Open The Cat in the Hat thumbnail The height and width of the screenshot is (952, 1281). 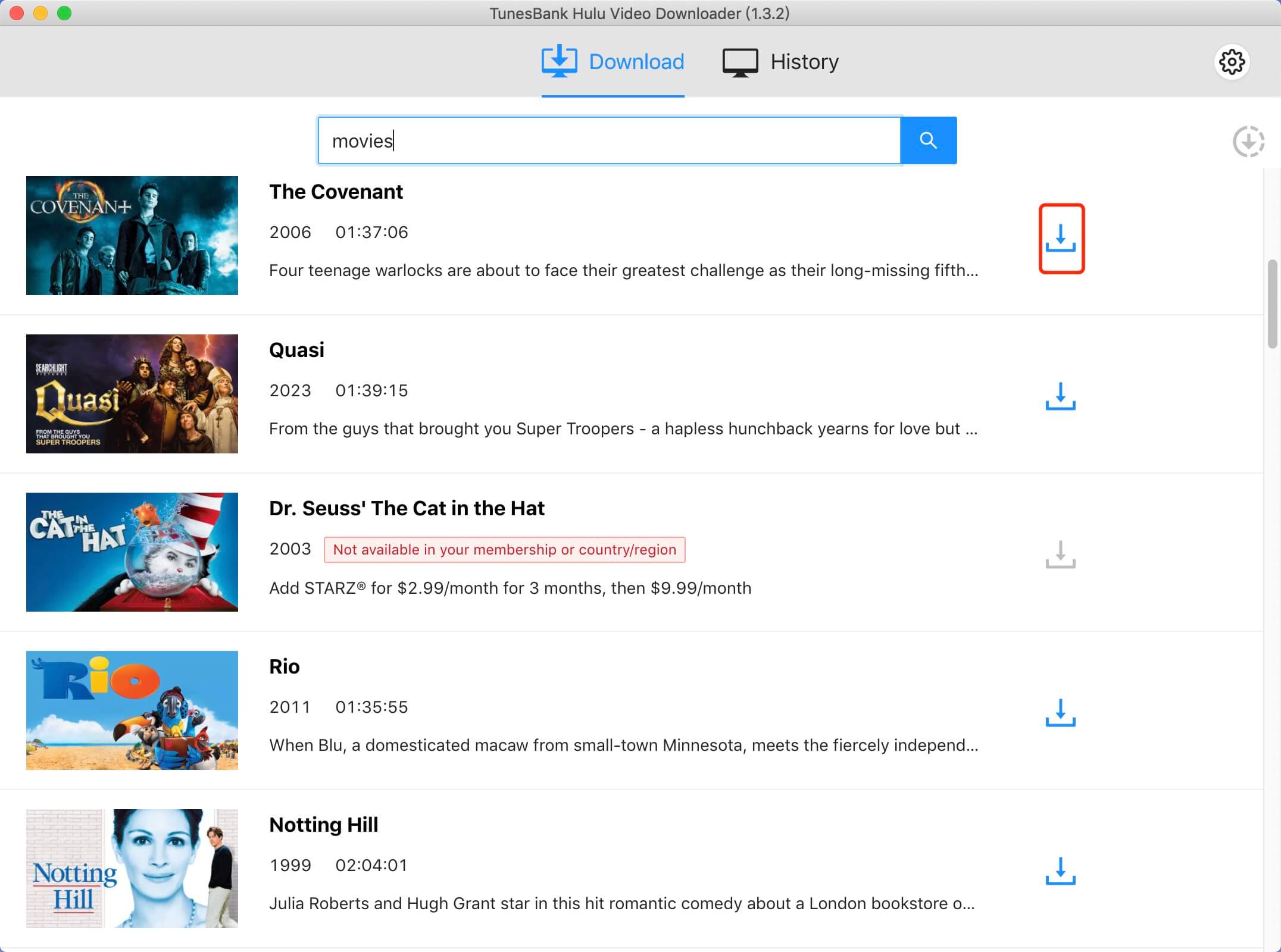[132, 552]
